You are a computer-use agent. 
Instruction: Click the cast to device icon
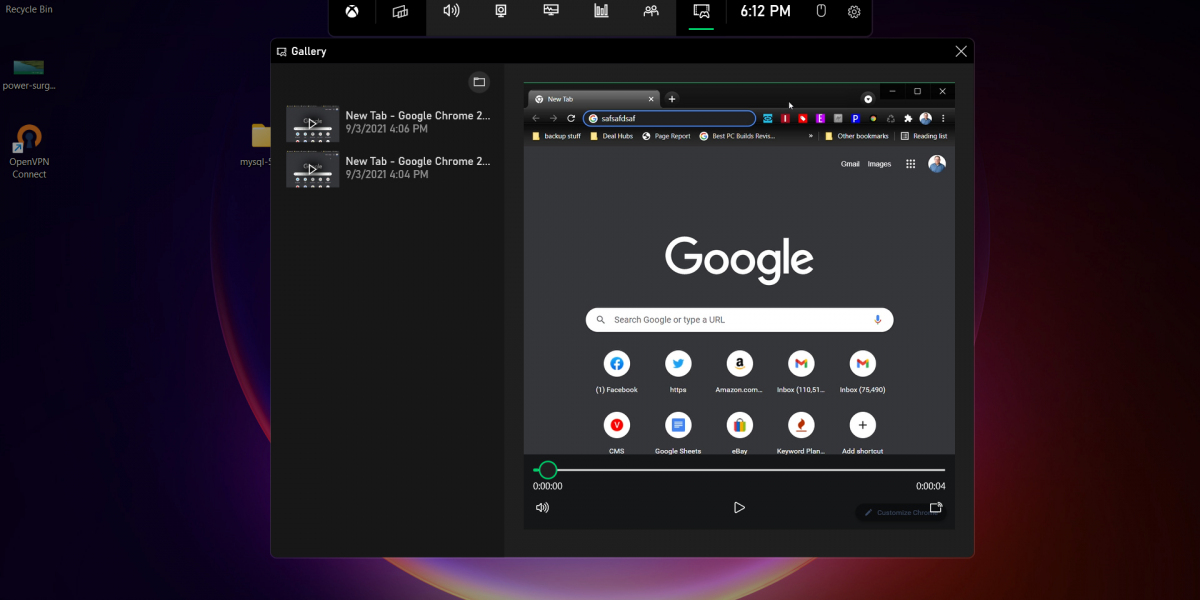(936, 508)
